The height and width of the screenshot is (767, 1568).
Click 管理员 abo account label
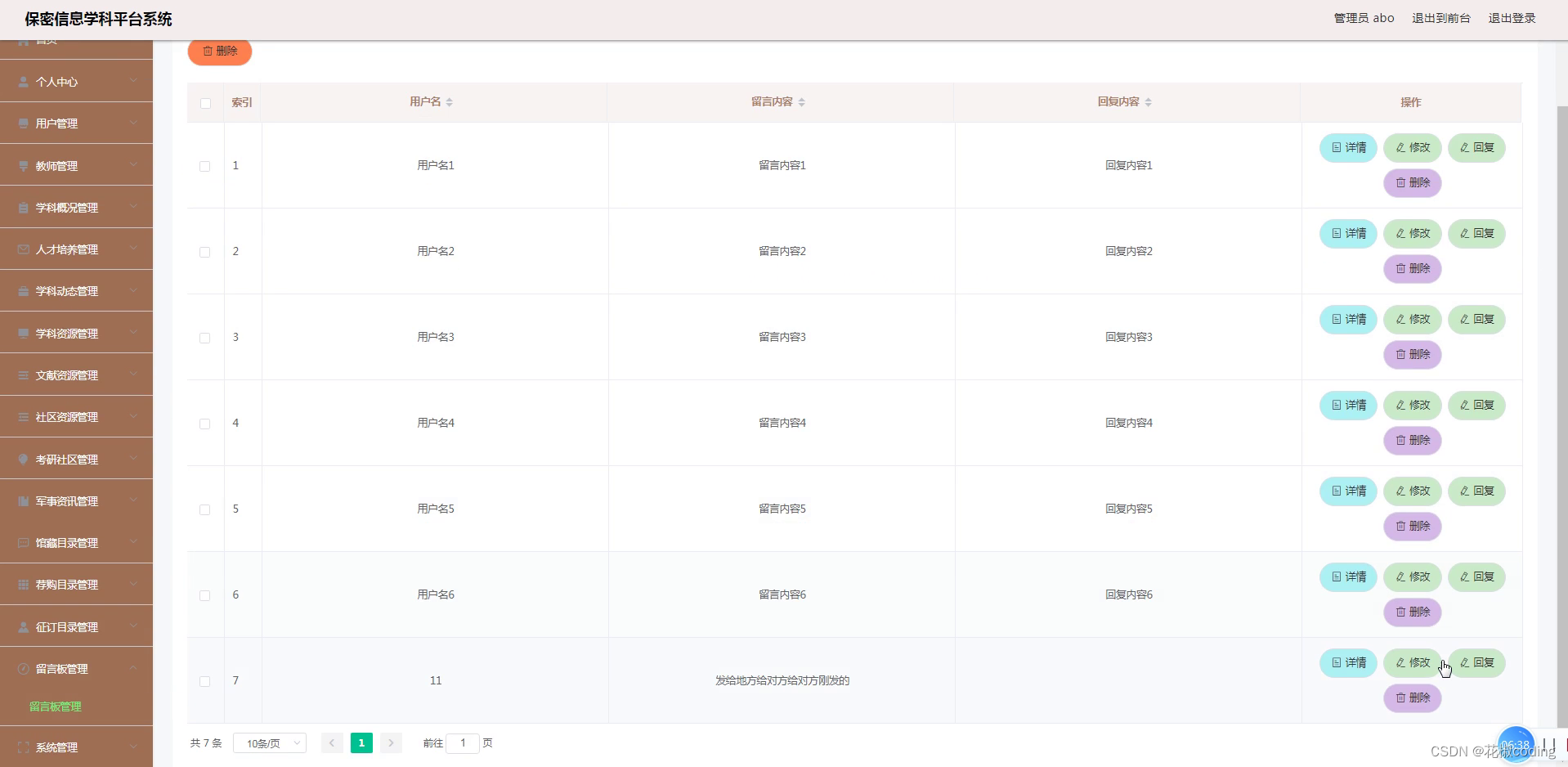pos(1364,18)
